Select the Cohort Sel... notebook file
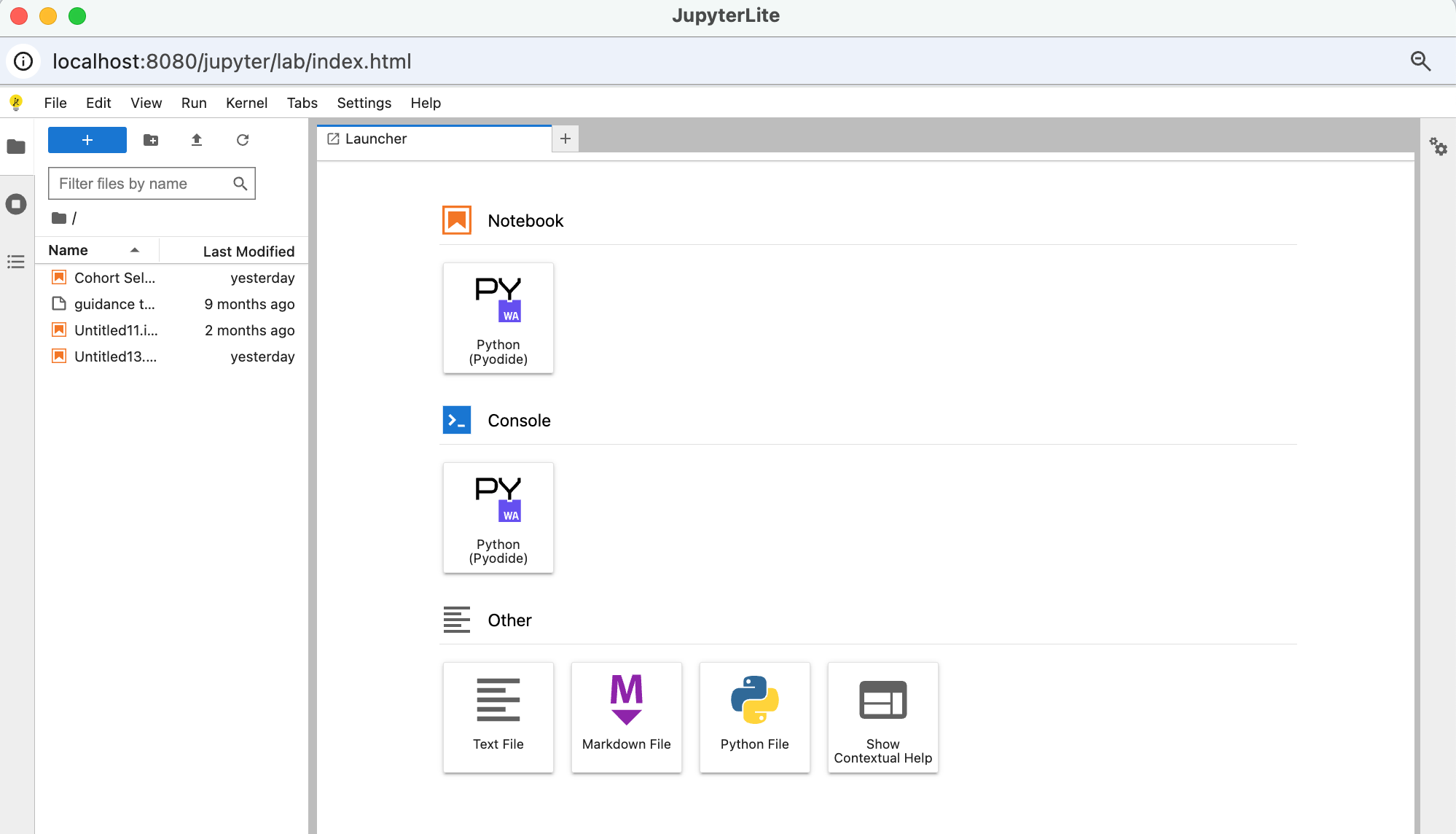 [x=172, y=278]
